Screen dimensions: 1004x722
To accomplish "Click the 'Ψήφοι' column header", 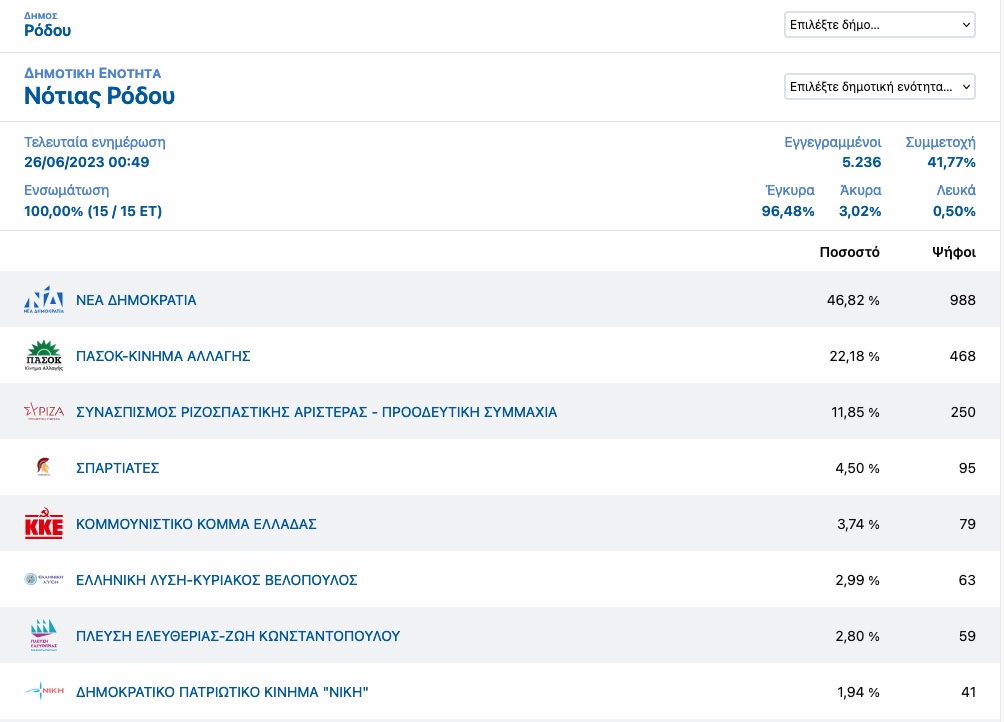I will 954,252.
